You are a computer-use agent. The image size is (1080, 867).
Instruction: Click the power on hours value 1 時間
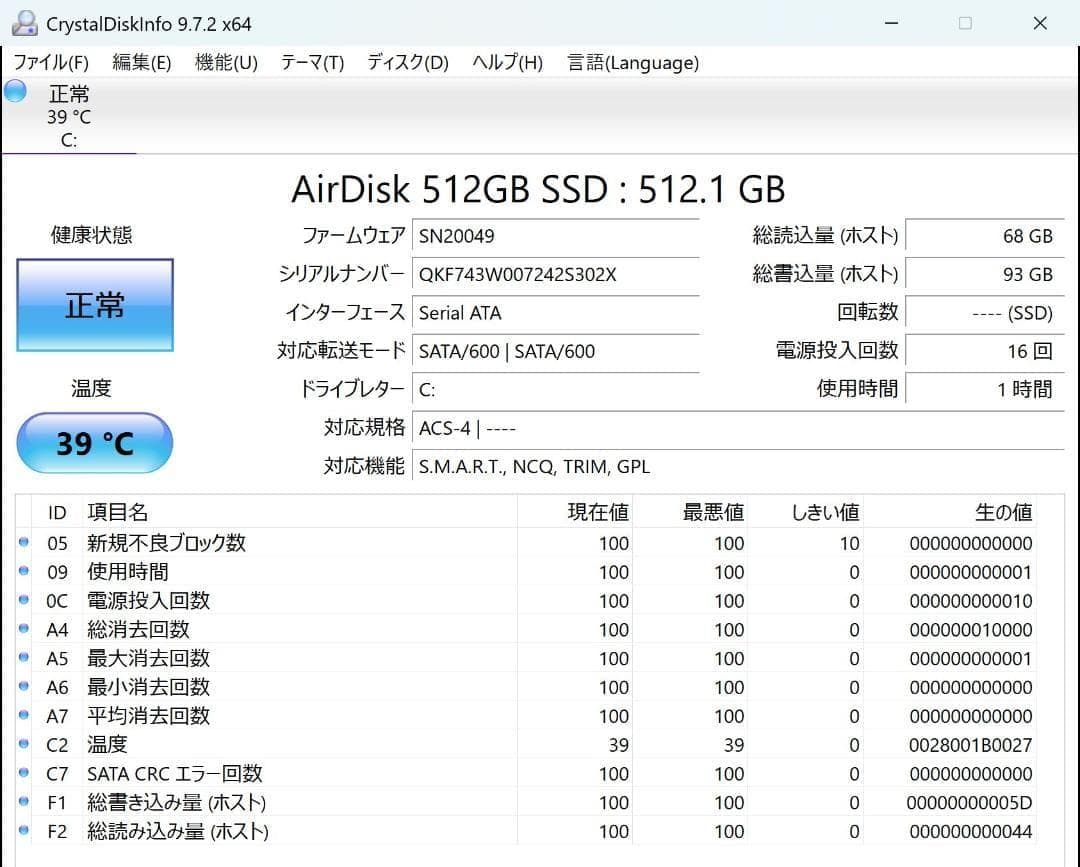click(985, 390)
